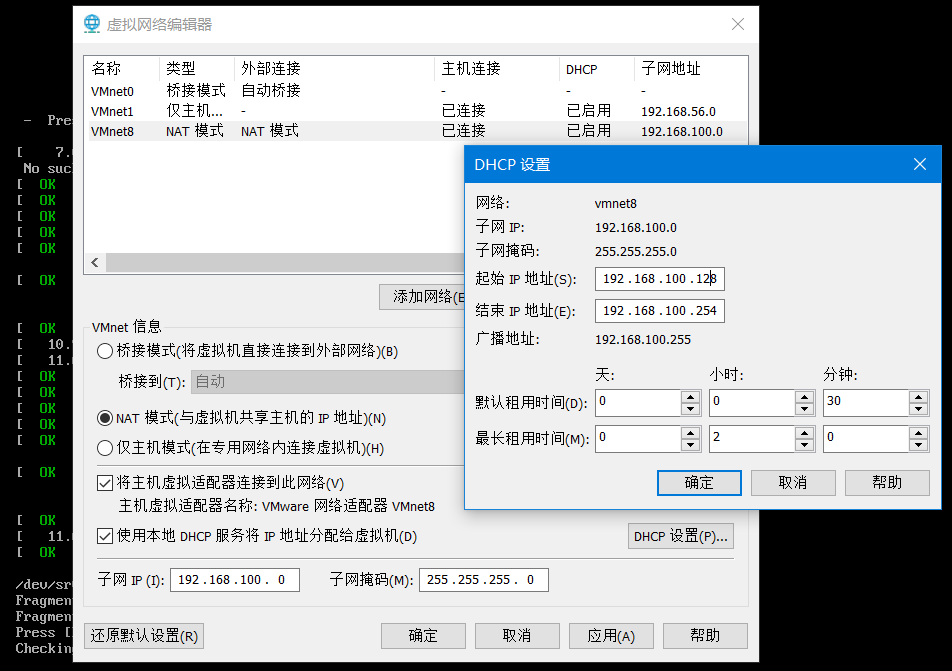This screenshot has width=952, height=671.
Task: Click 确定 in DHCP 设置 dialog
Action: [x=699, y=483]
